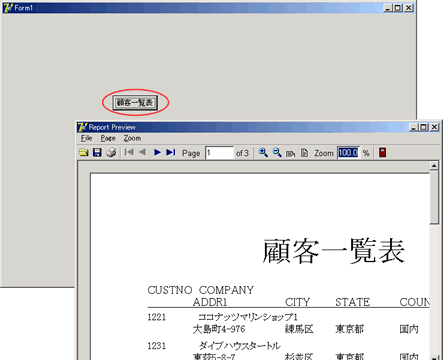Fit page width icon in toolbar
Viewport: 443px width, 360px height.
291,153
